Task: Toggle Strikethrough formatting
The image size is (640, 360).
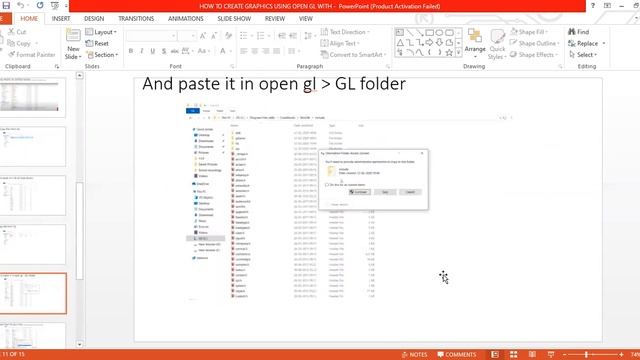Action: [174, 51]
